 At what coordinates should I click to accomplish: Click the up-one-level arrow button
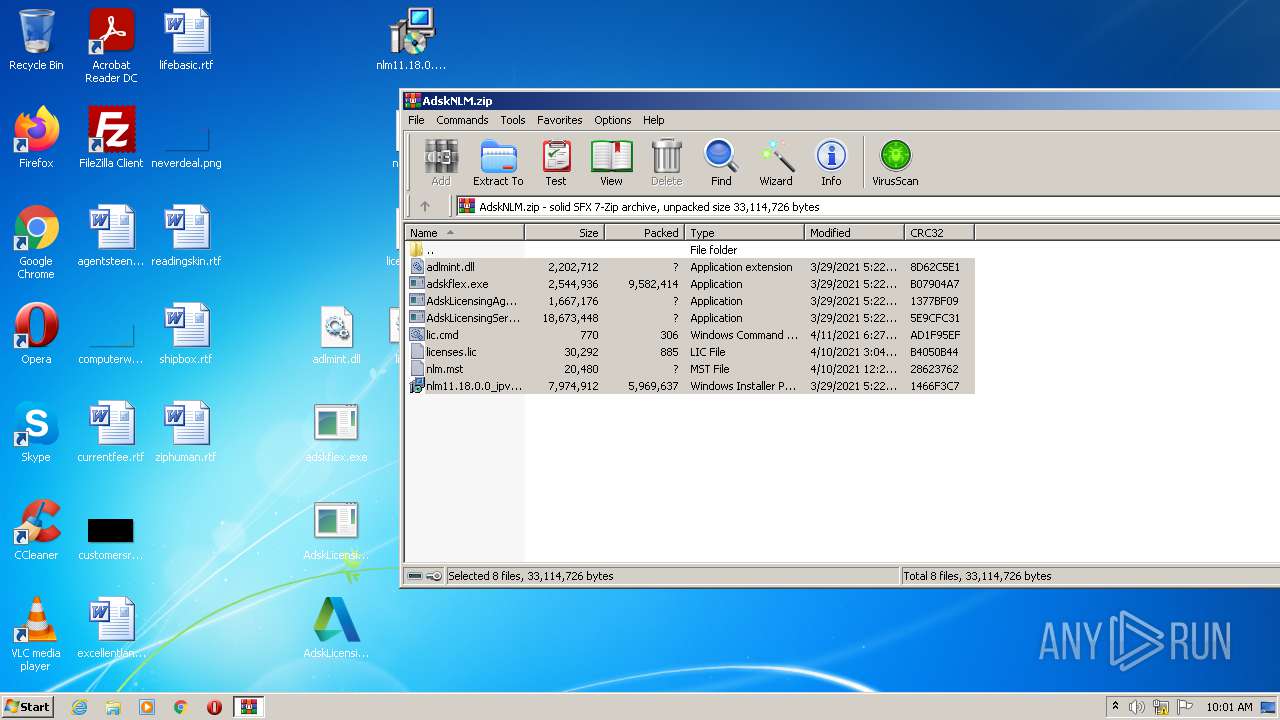[425, 207]
